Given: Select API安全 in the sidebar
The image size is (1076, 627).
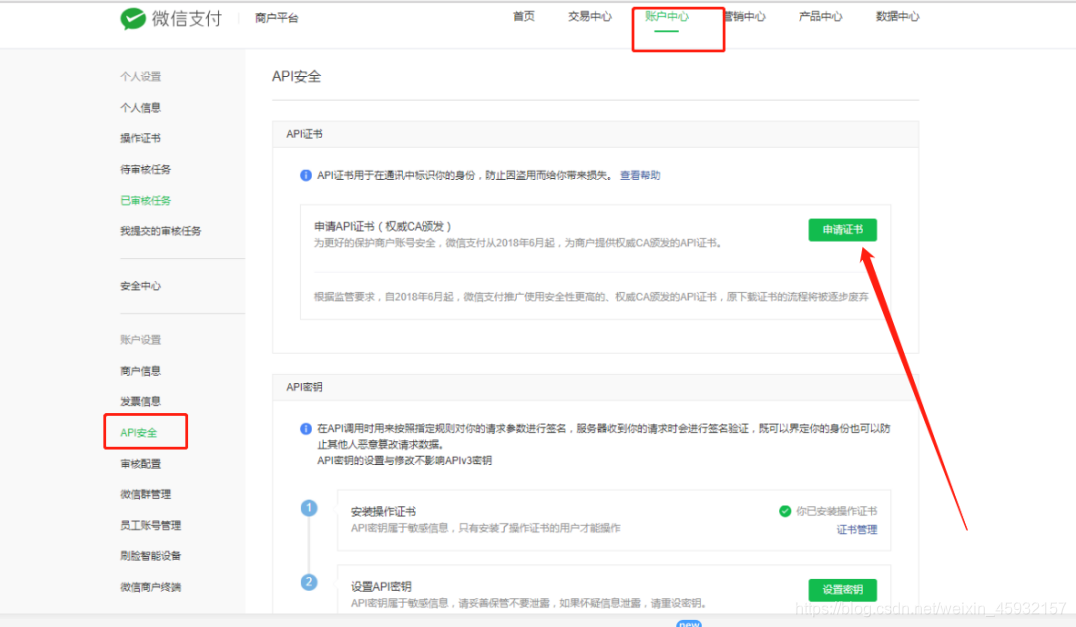Looking at the screenshot, I should click(x=139, y=433).
